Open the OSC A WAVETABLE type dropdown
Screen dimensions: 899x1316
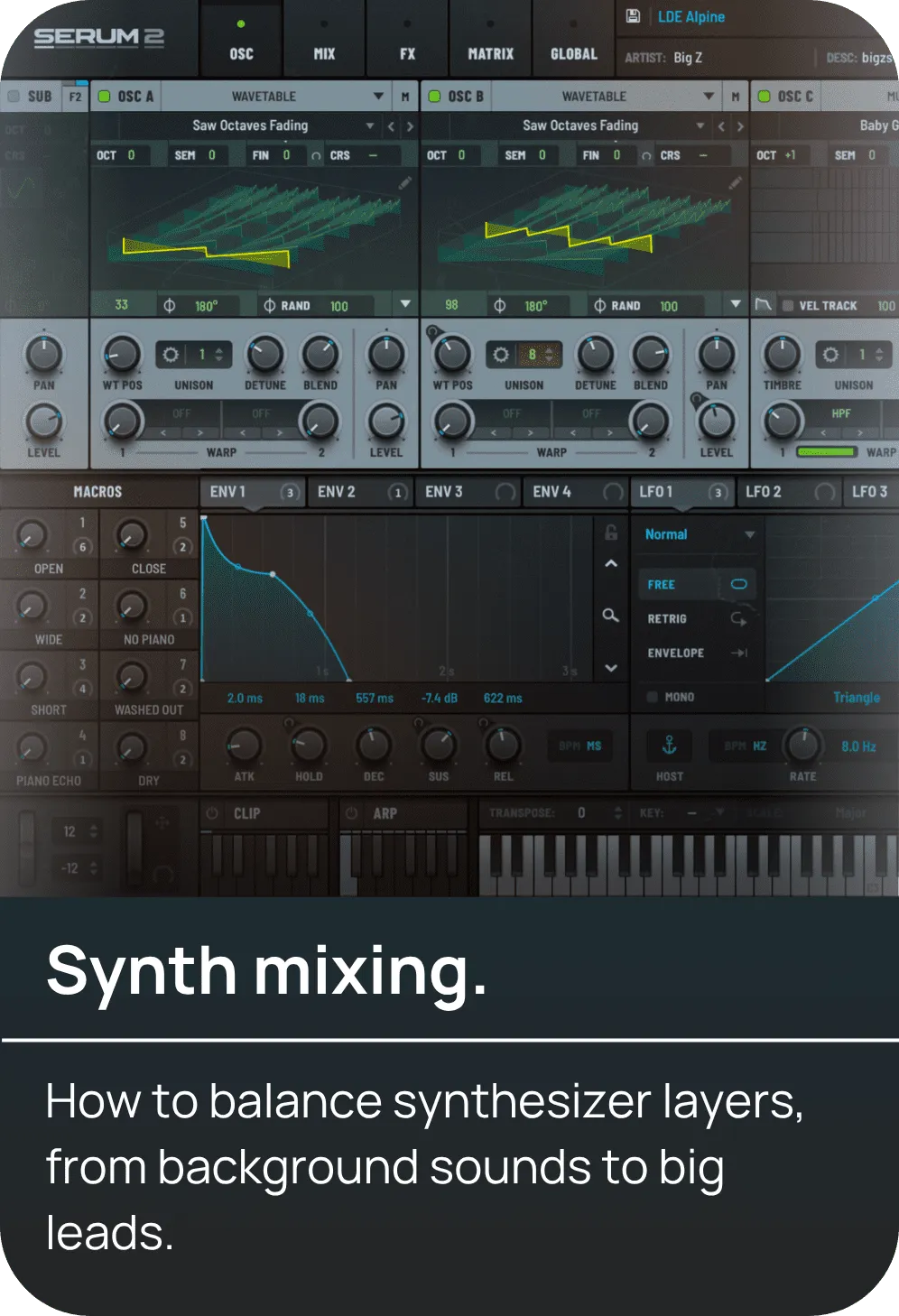point(378,97)
